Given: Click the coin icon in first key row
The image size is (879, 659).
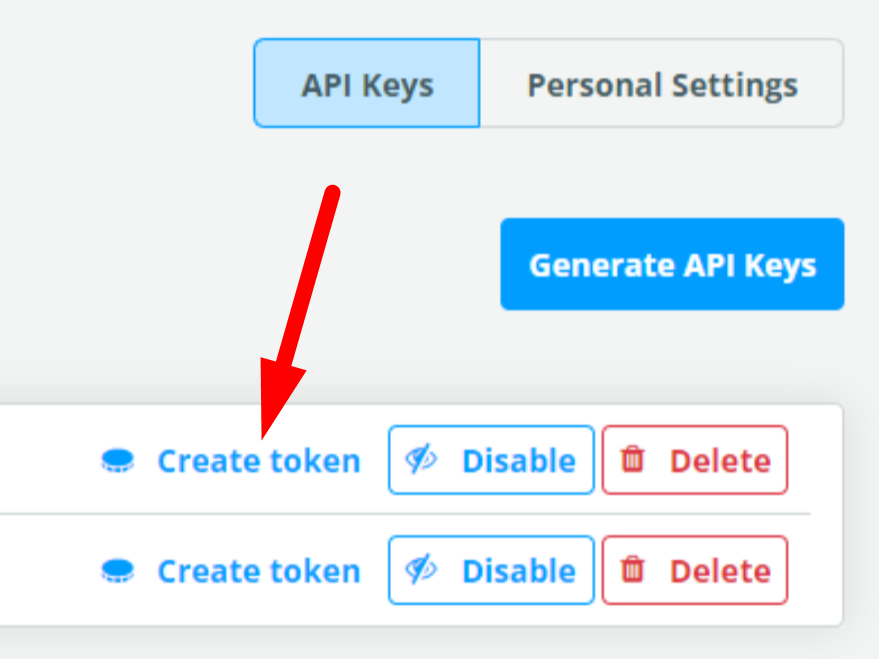Looking at the screenshot, I should click(118, 461).
